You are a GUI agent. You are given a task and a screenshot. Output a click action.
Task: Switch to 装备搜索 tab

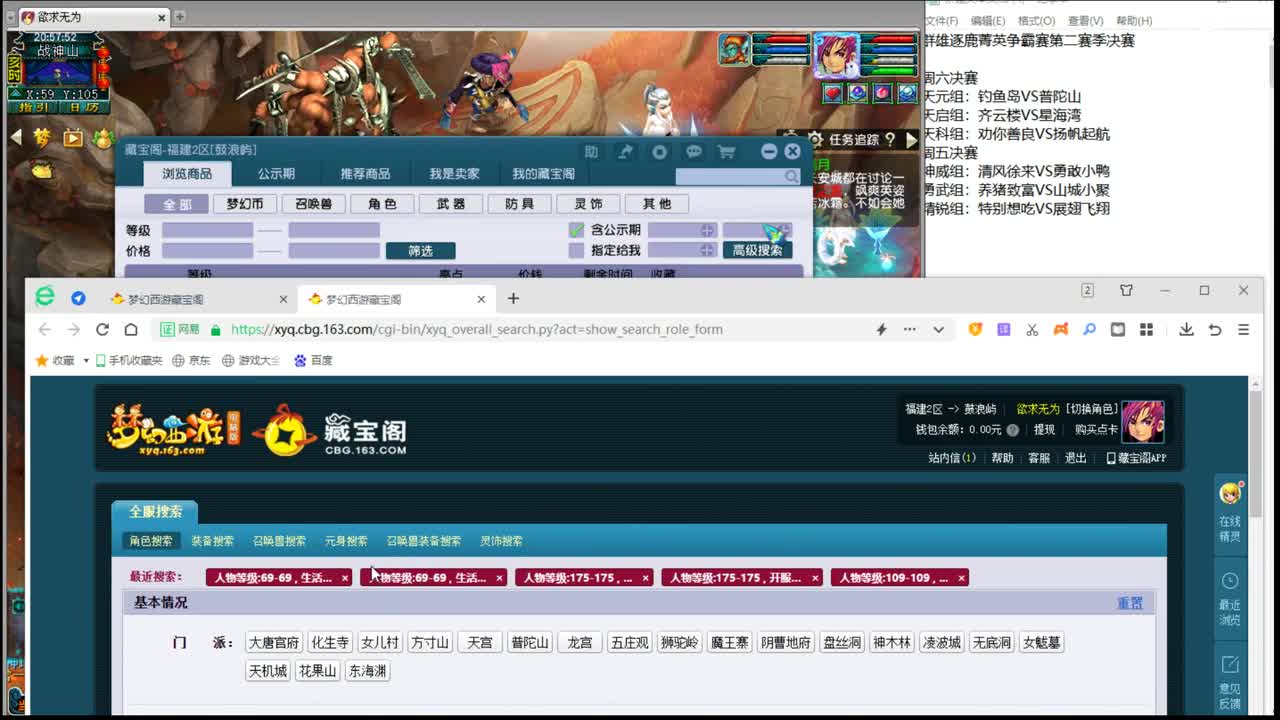212,541
